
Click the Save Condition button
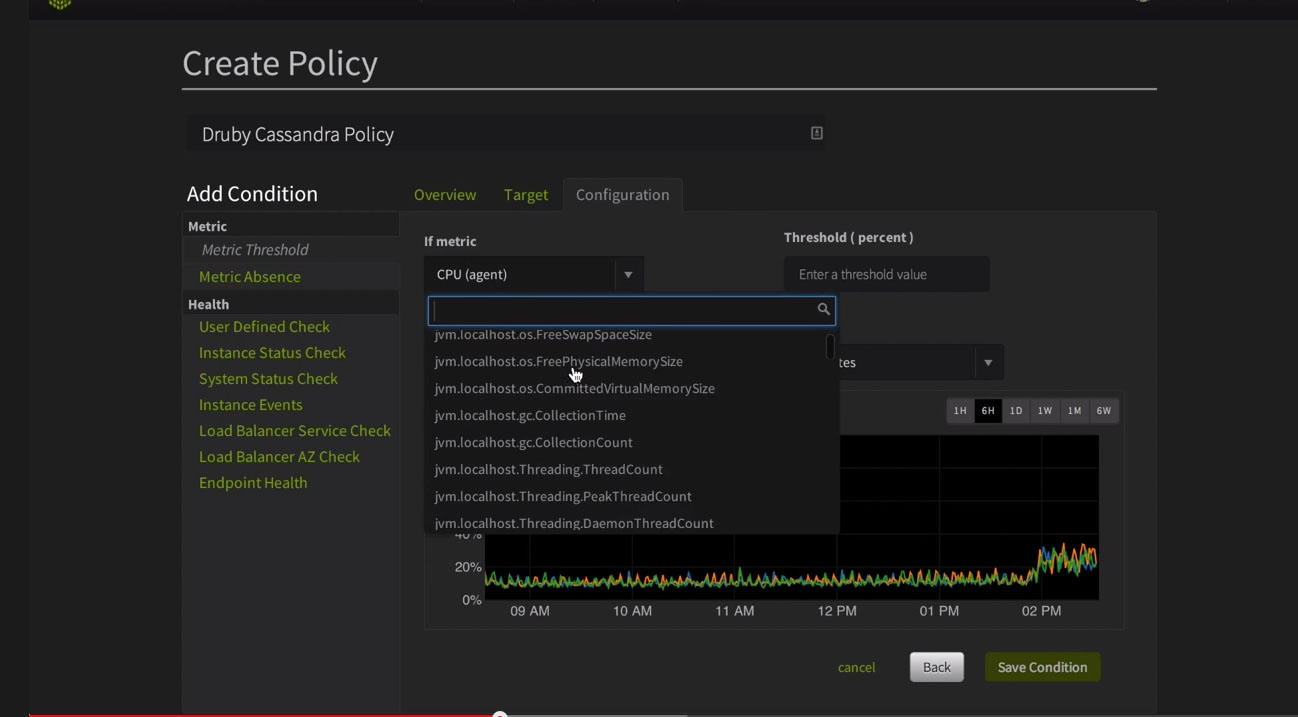(x=1042, y=666)
